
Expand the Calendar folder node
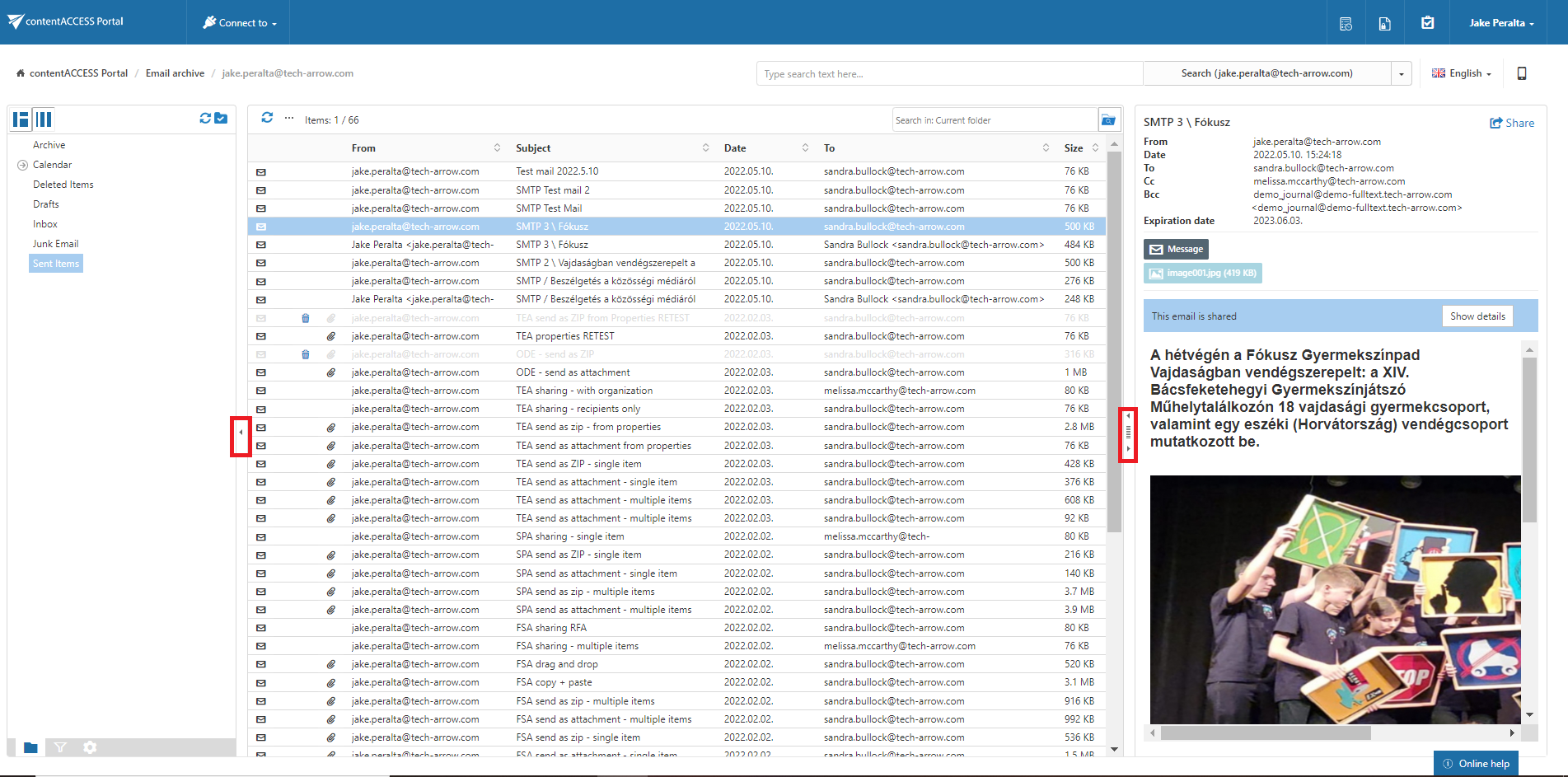[x=22, y=165]
